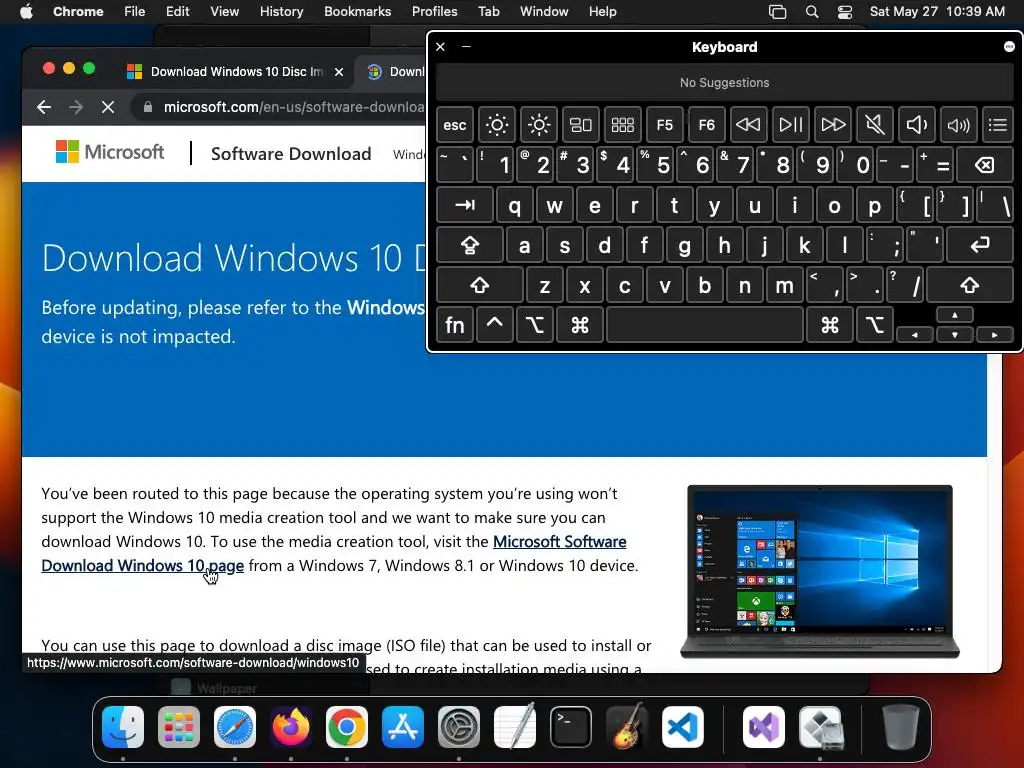Toggle the left shift key
The width and height of the screenshot is (1024, 768).
tap(480, 285)
